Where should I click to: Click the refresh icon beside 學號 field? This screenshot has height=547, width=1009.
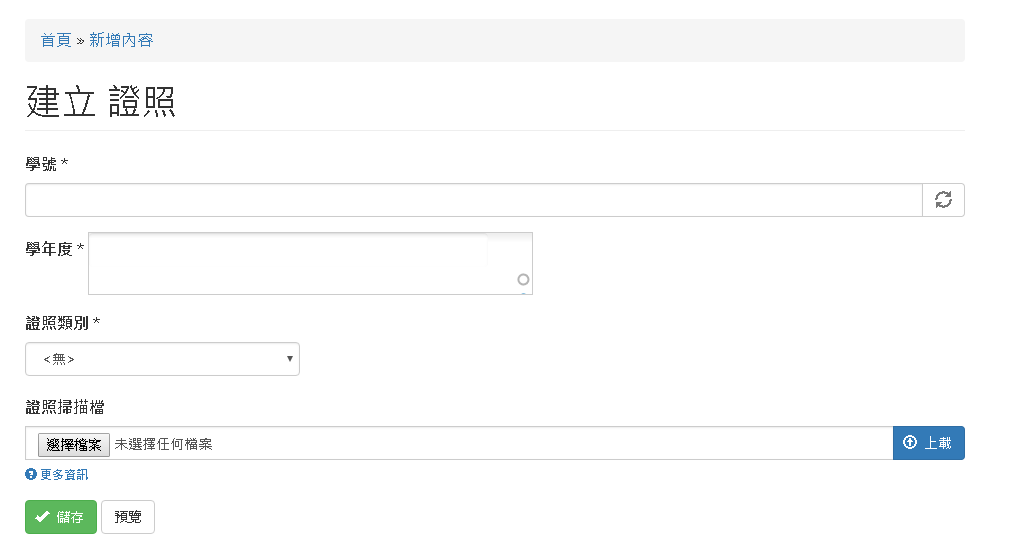click(x=943, y=200)
